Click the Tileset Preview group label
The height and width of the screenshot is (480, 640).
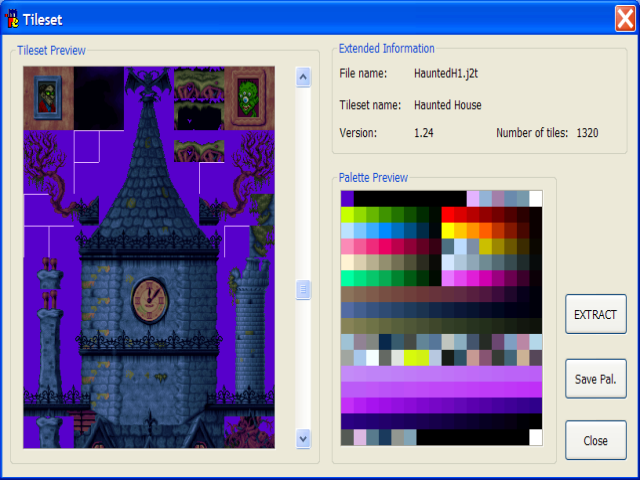tap(51, 51)
